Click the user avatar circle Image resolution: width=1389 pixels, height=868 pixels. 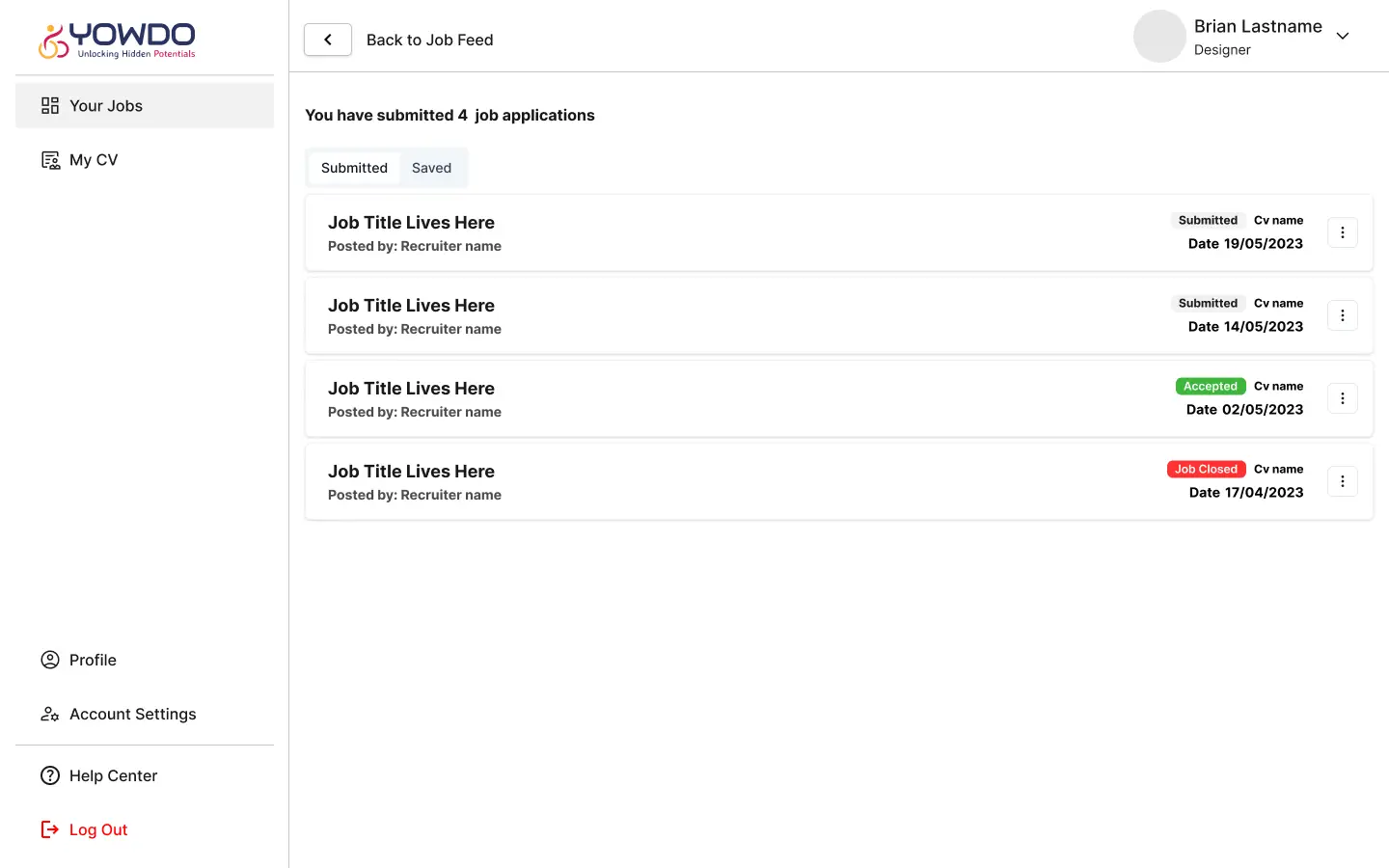1158,37
